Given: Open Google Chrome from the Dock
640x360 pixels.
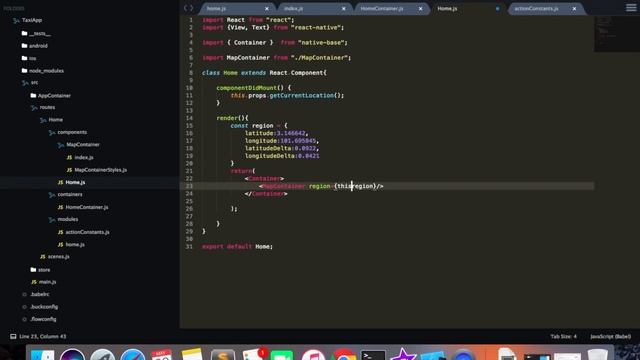Looking at the screenshot, I should coord(343,355).
